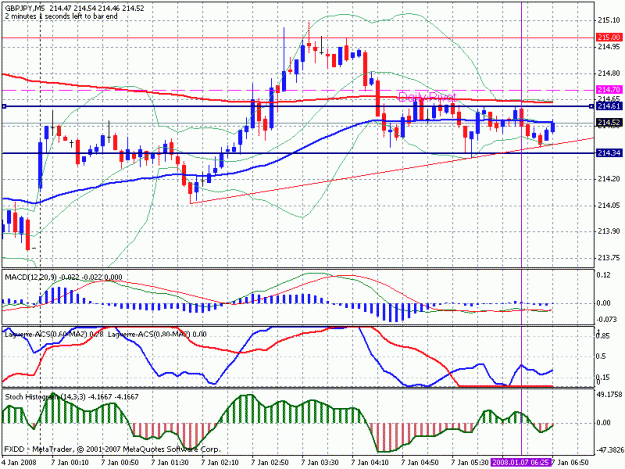The image size is (625, 469).
Task: Click the 214.95 price scale value
Action: click(609, 47)
